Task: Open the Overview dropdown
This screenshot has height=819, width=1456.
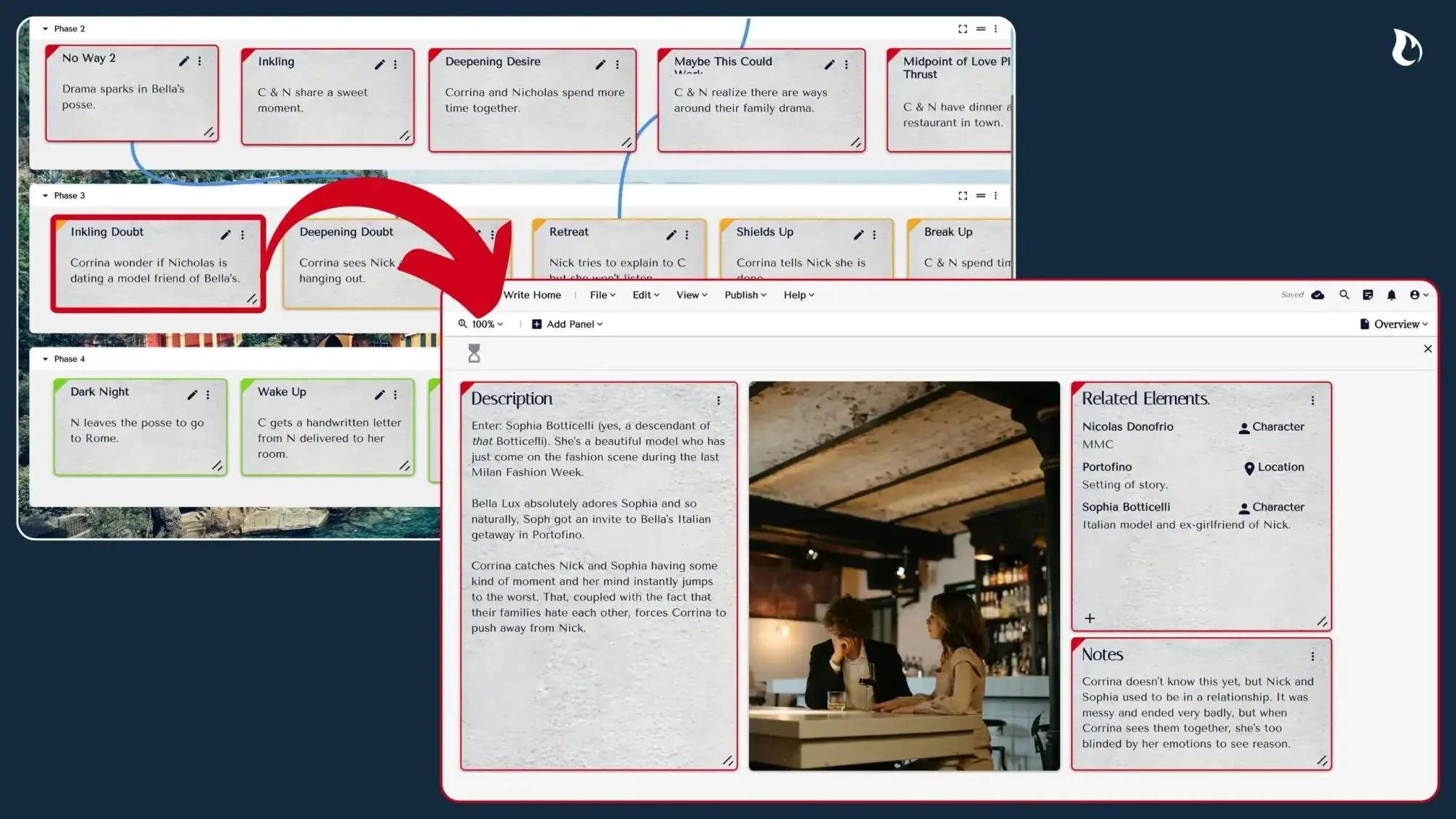Action: tap(1393, 324)
